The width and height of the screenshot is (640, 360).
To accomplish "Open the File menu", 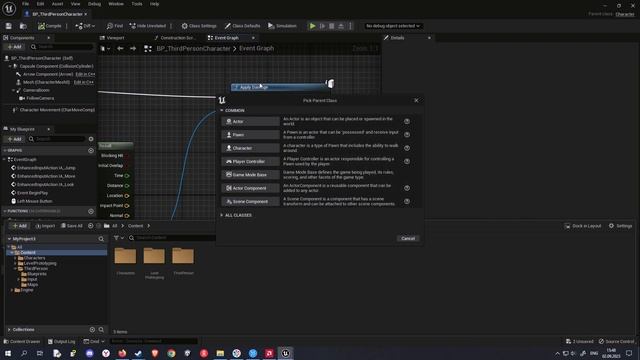I will pos(25,4).
